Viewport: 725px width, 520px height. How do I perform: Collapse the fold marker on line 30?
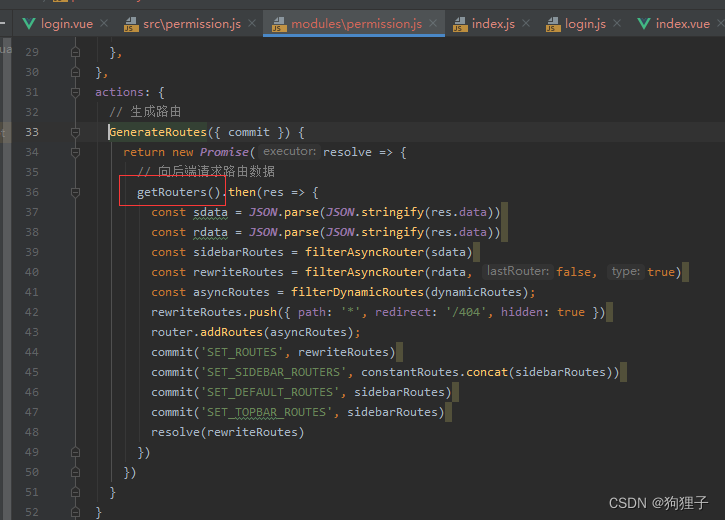pos(75,72)
